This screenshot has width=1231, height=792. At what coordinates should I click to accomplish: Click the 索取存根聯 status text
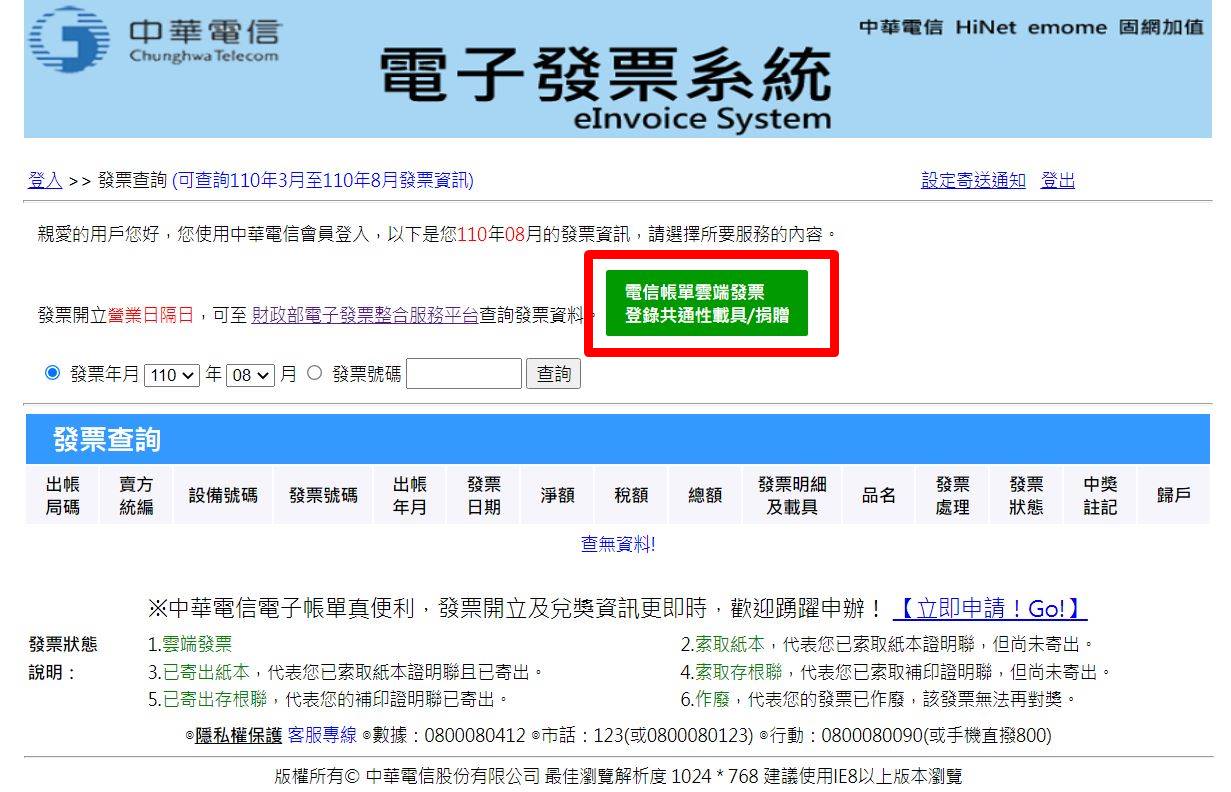pos(739,671)
